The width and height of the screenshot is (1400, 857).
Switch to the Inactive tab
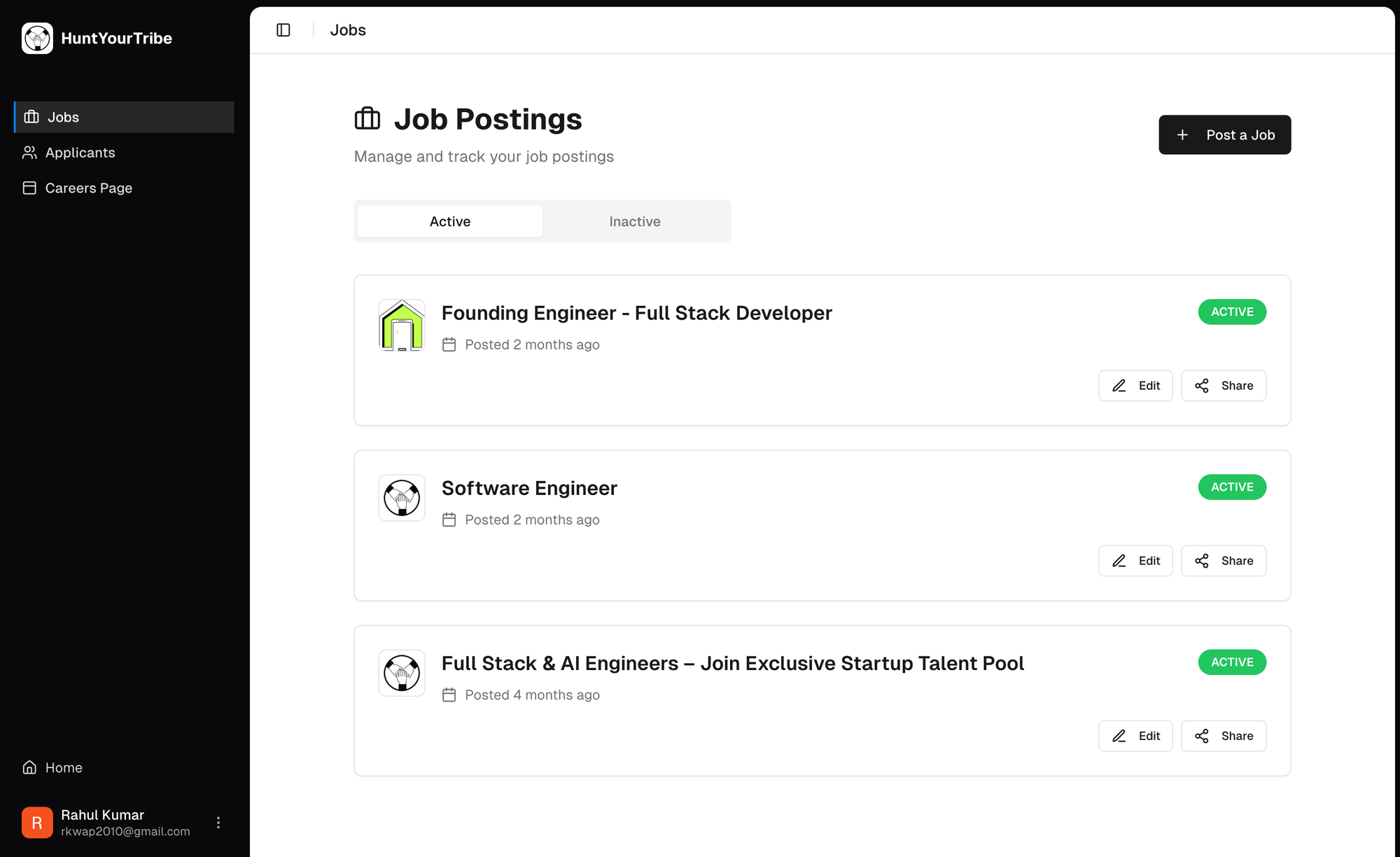[634, 221]
